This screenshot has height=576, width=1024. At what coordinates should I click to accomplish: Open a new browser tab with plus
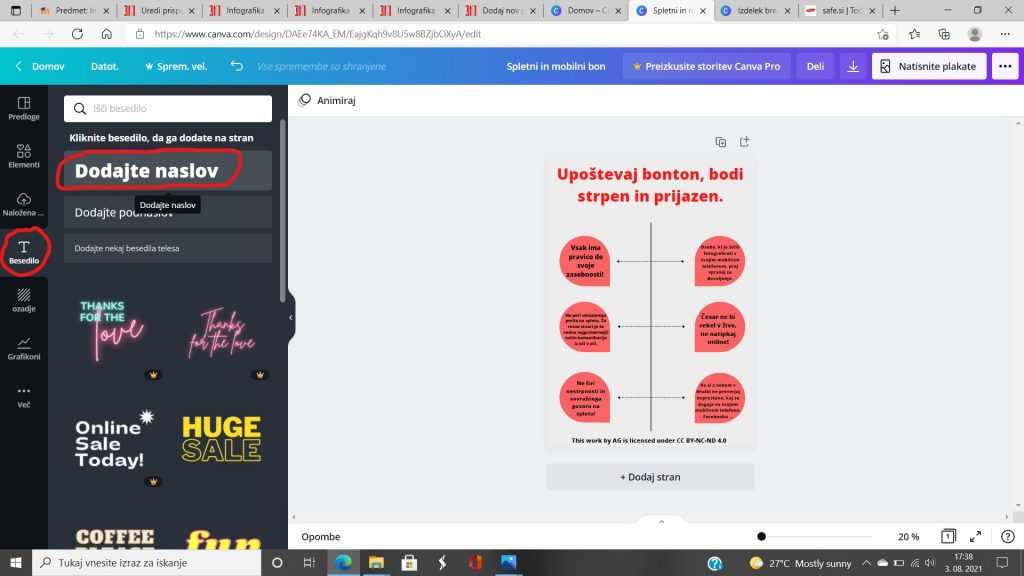pos(895,10)
